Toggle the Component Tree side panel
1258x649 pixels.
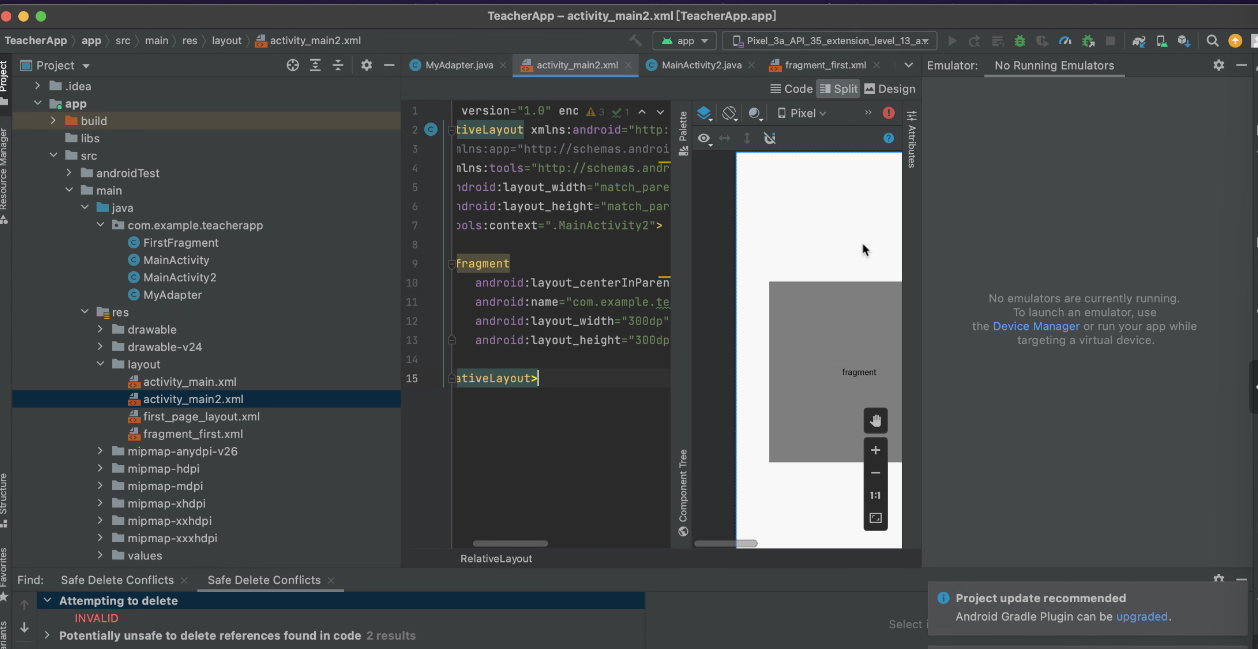click(683, 493)
